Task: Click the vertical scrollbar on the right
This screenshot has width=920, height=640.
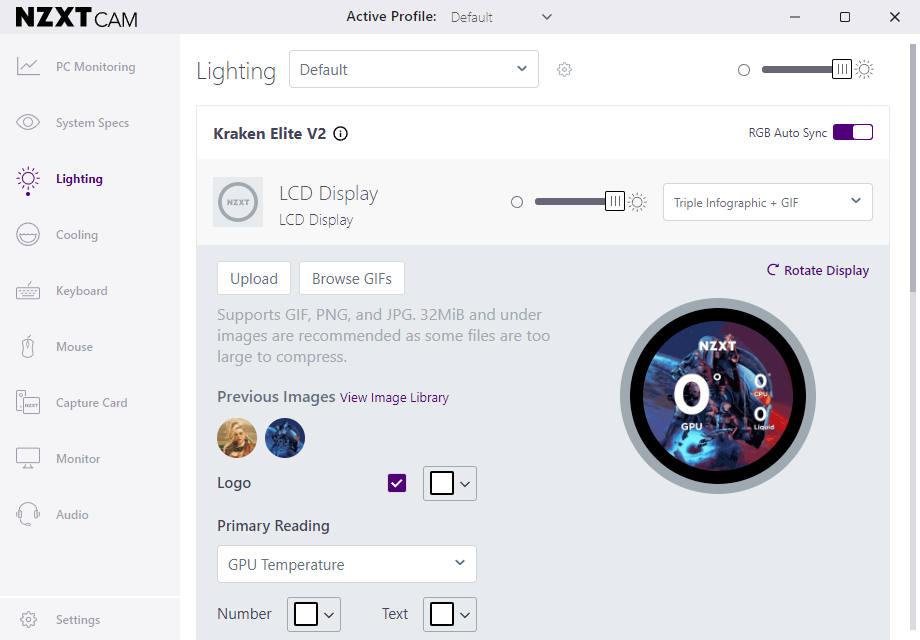Action: click(x=913, y=168)
